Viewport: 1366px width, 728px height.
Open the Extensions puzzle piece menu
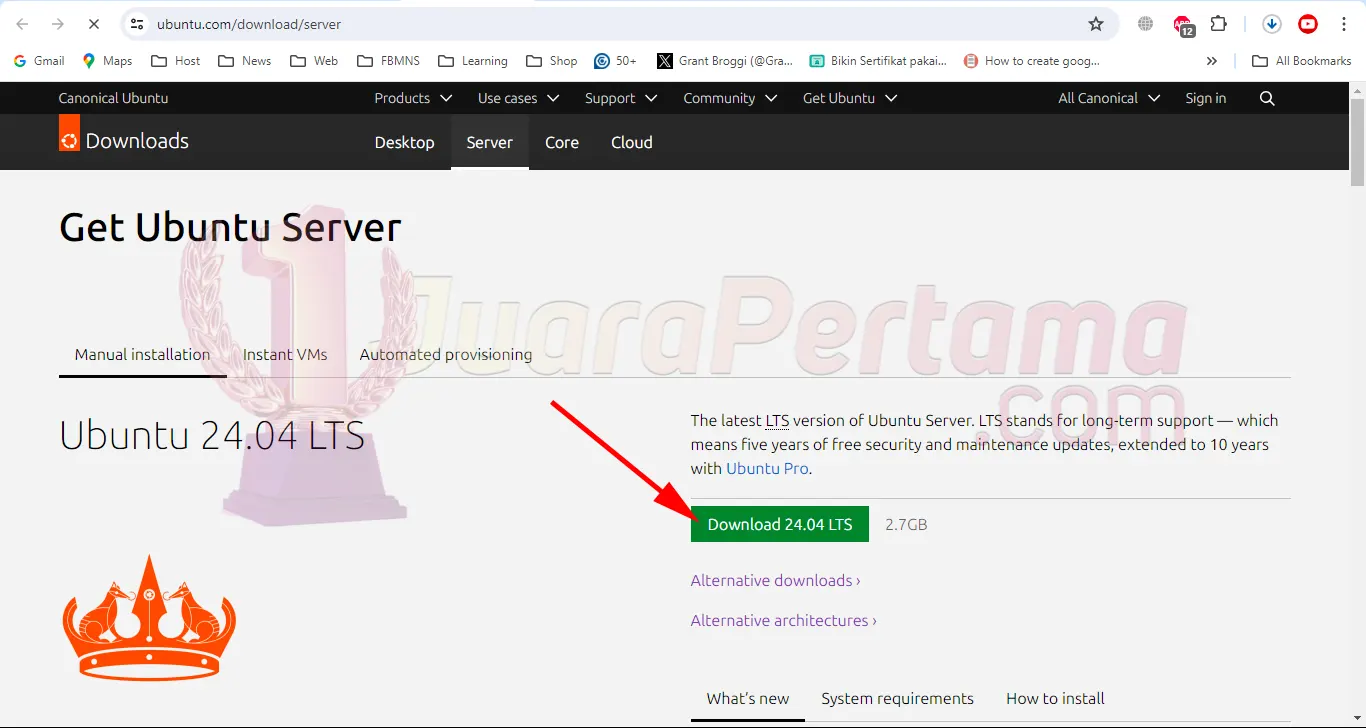(1218, 24)
